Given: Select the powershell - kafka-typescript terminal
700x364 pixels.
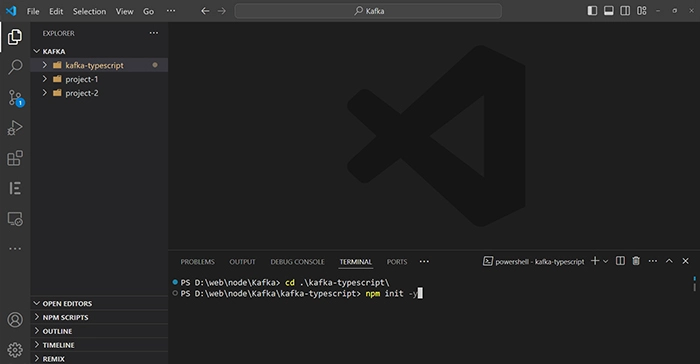Looking at the screenshot, I should [x=533, y=261].
